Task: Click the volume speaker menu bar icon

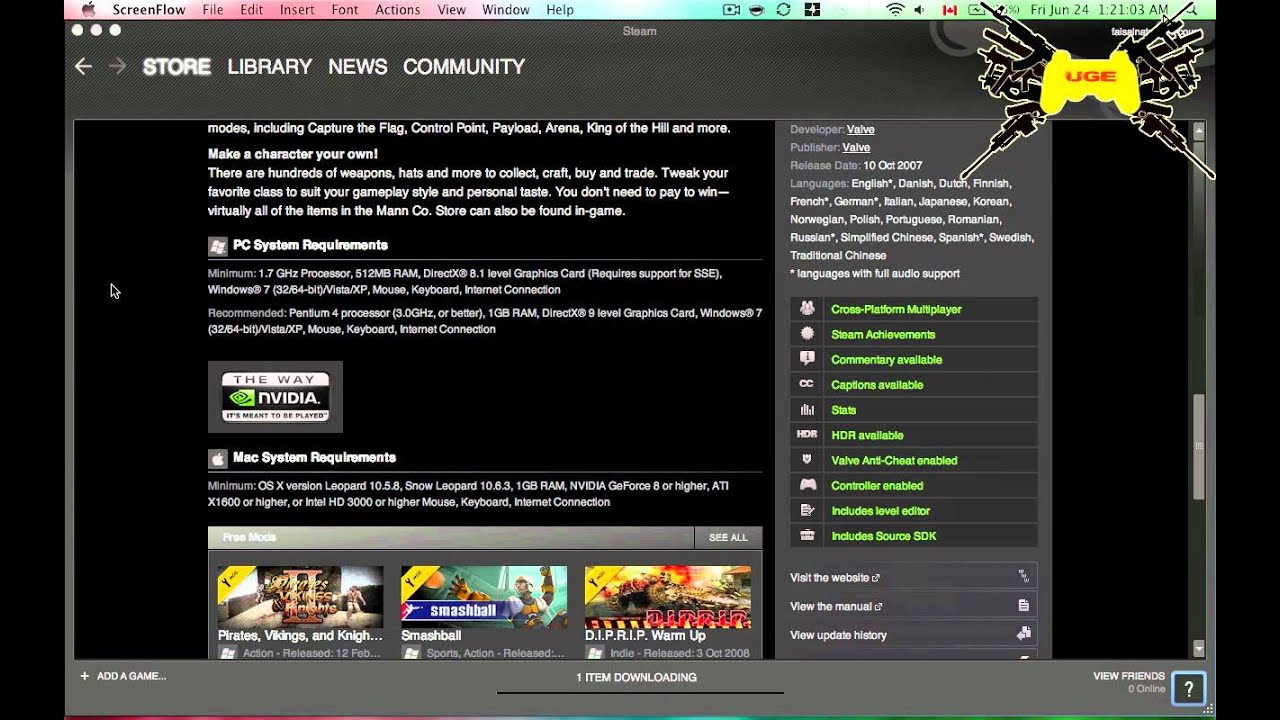Action: [921, 10]
